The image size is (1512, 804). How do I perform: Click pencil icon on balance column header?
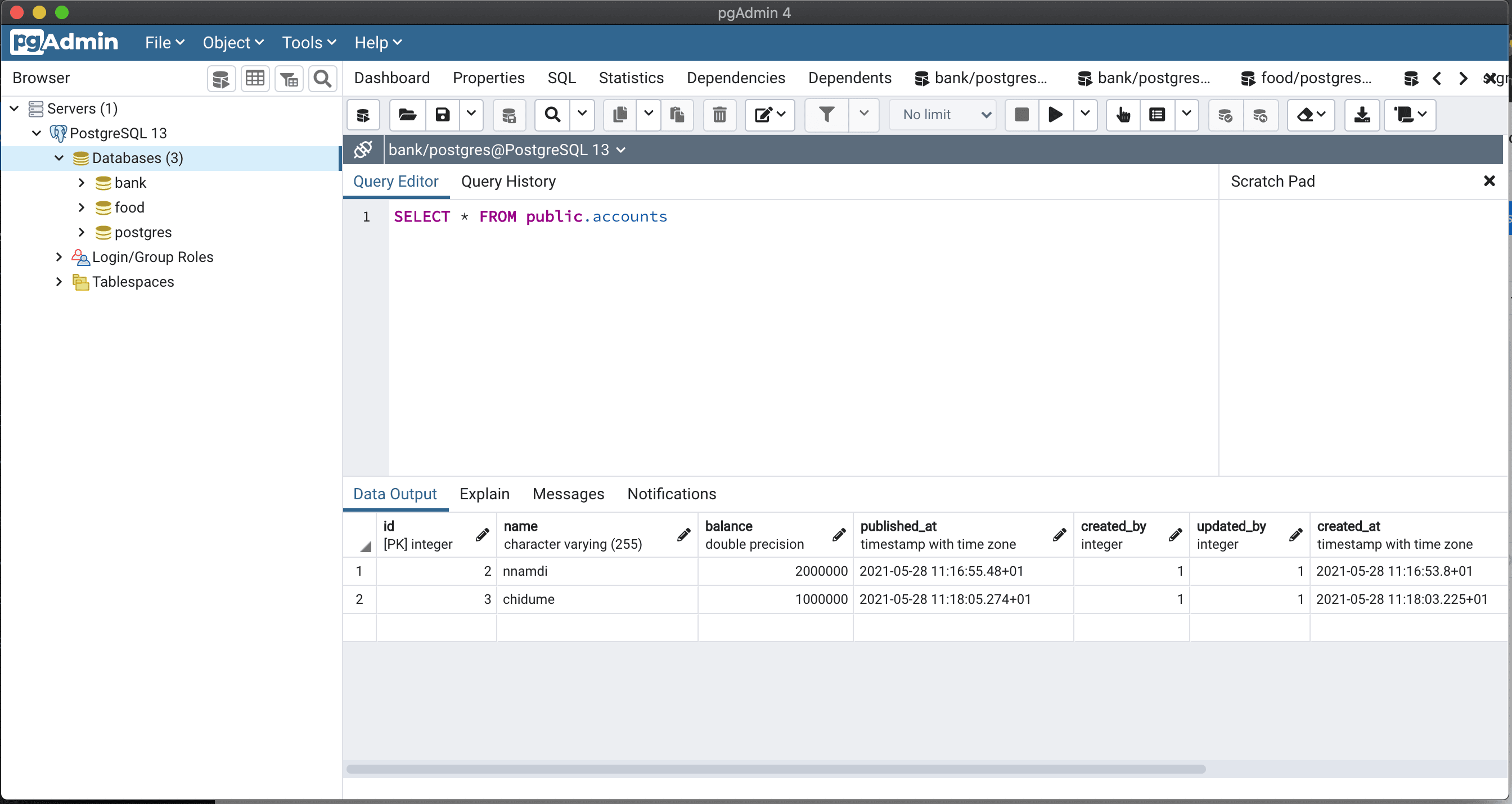[839, 535]
